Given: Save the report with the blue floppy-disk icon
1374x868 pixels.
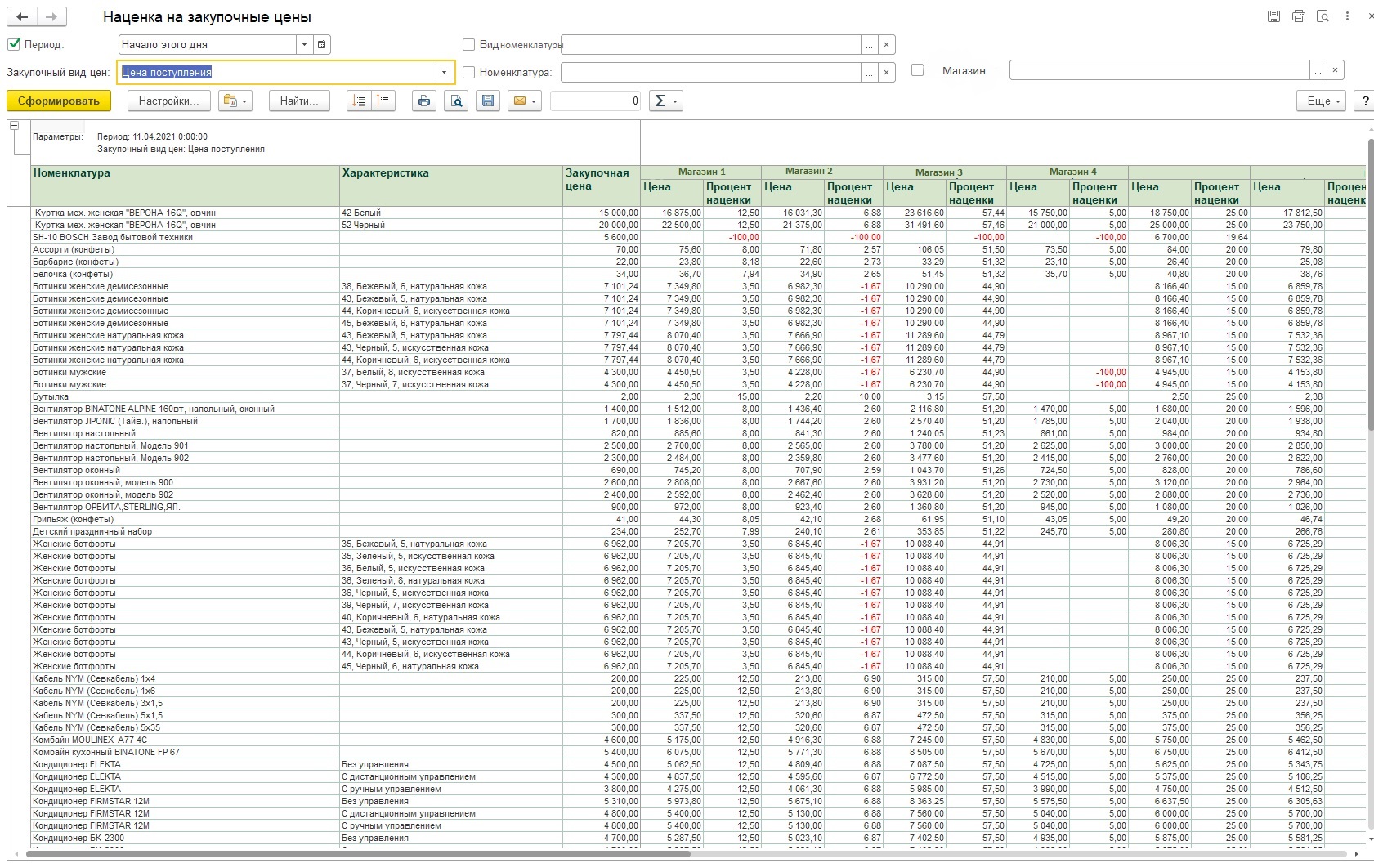Looking at the screenshot, I should coord(488,101).
